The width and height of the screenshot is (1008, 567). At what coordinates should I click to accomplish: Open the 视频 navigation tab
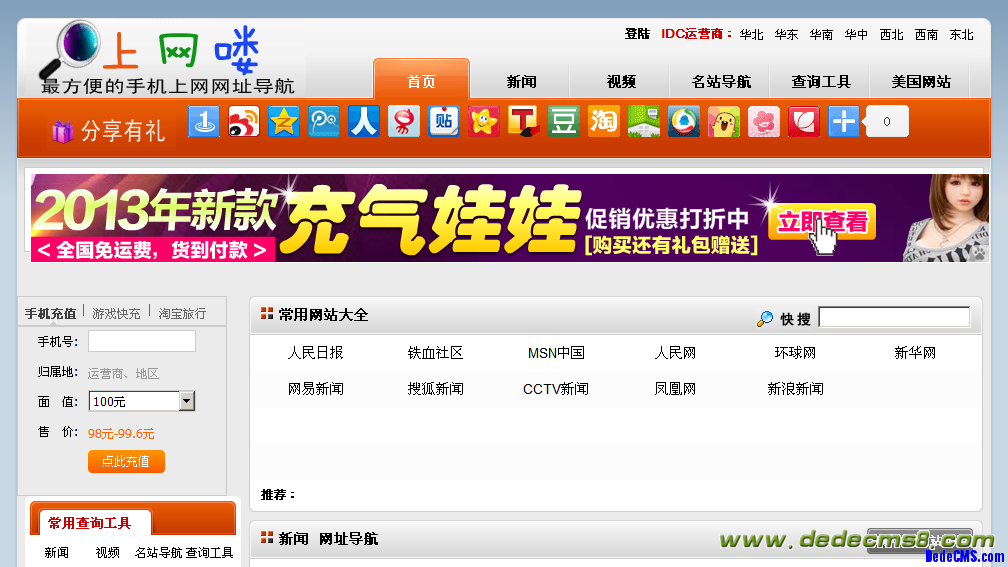coord(621,82)
